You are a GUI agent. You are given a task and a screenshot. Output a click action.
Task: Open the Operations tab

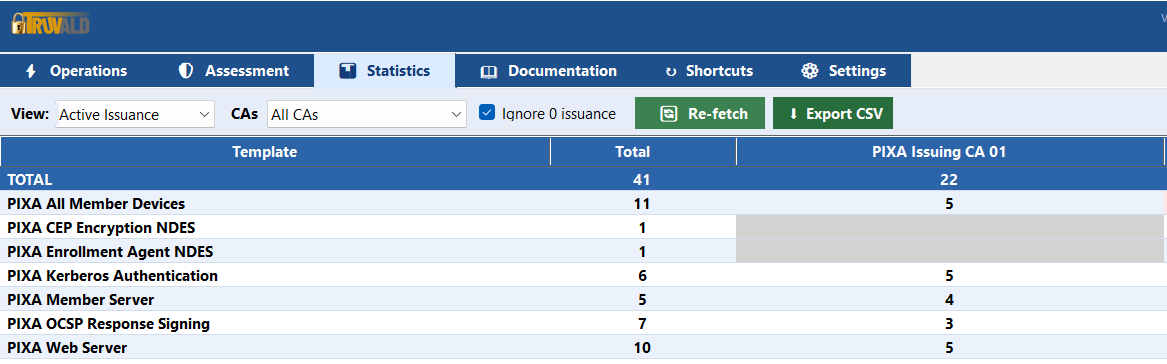coord(77,71)
